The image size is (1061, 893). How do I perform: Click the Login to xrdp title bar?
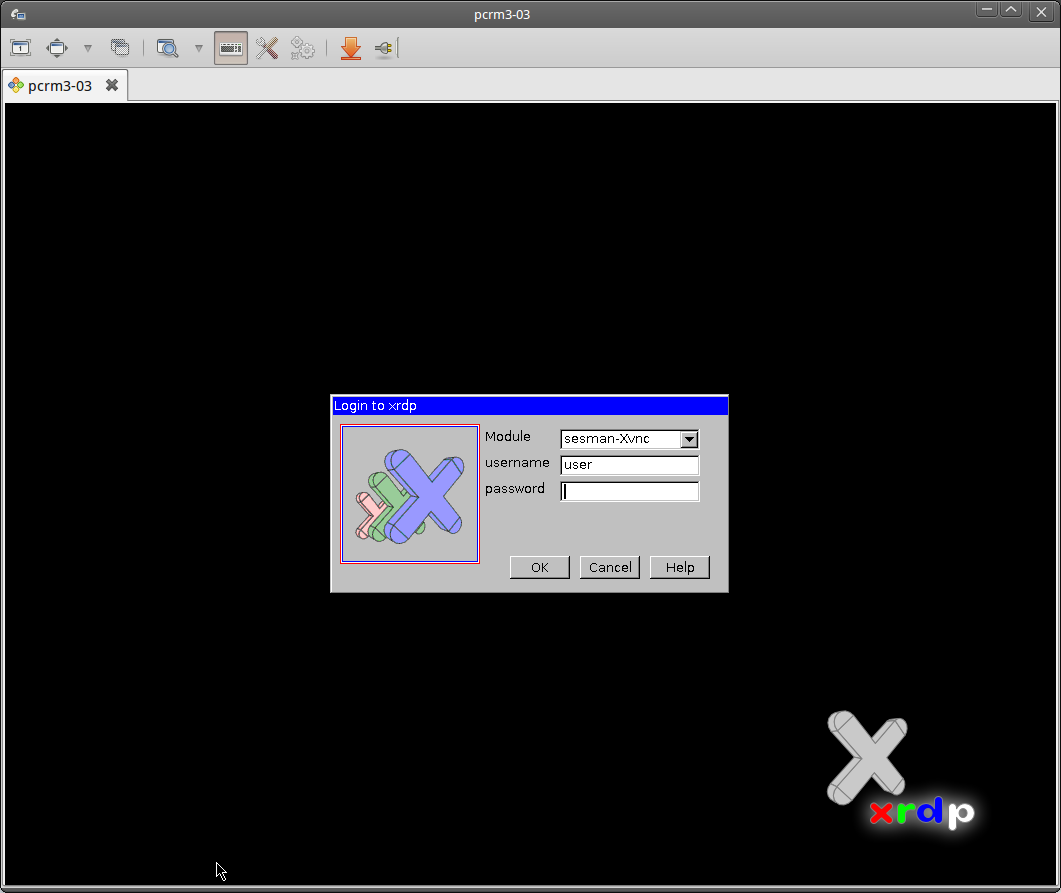tap(530, 406)
